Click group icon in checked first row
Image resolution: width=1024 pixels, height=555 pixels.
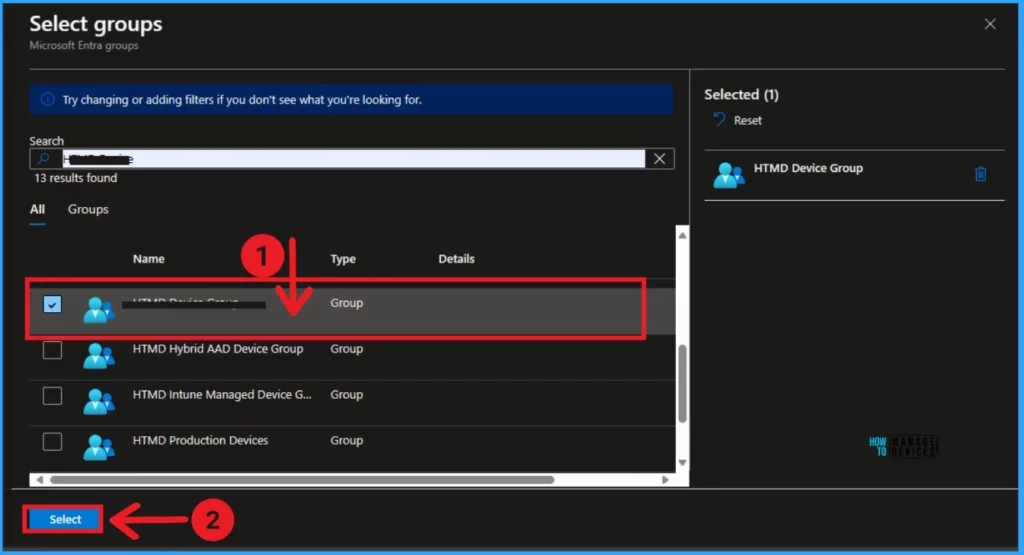click(x=99, y=309)
